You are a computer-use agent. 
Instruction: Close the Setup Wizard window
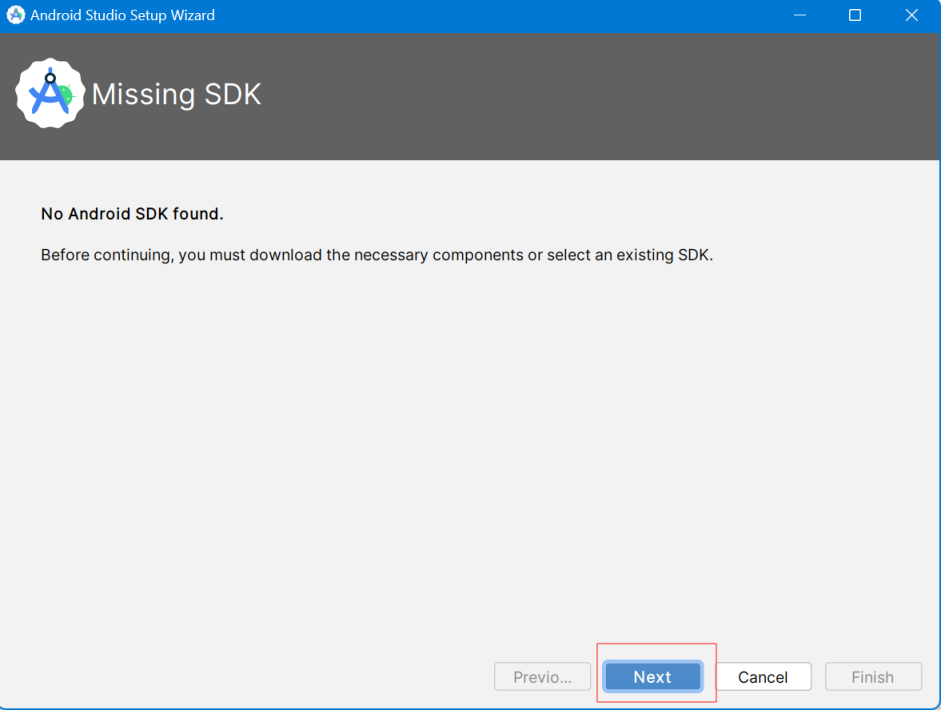(912, 15)
